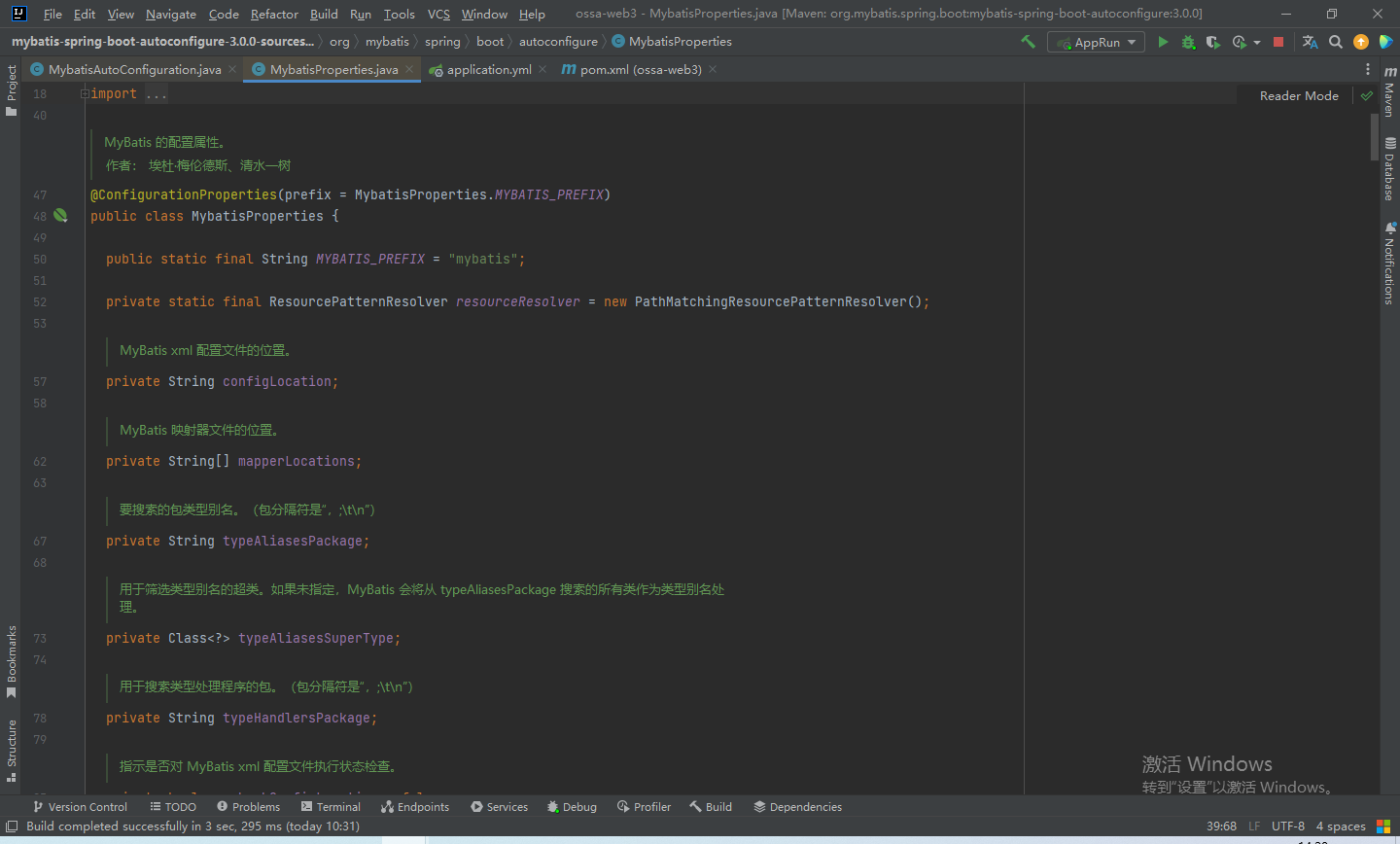Change LF line separator in status bar
The image size is (1400, 844).
(x=1254, y=826)
